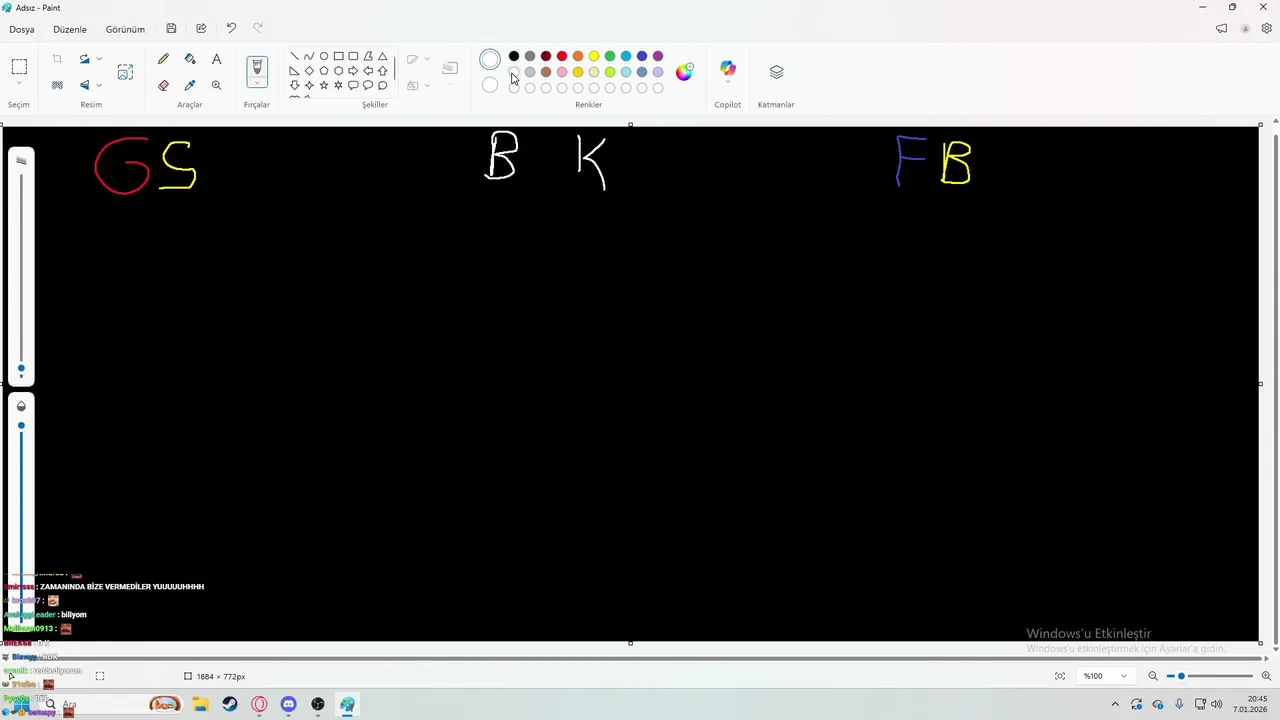Viewport: 1280px width, 720px height.
Task: Select the Fill bucket tool
Action: (190, 60)
